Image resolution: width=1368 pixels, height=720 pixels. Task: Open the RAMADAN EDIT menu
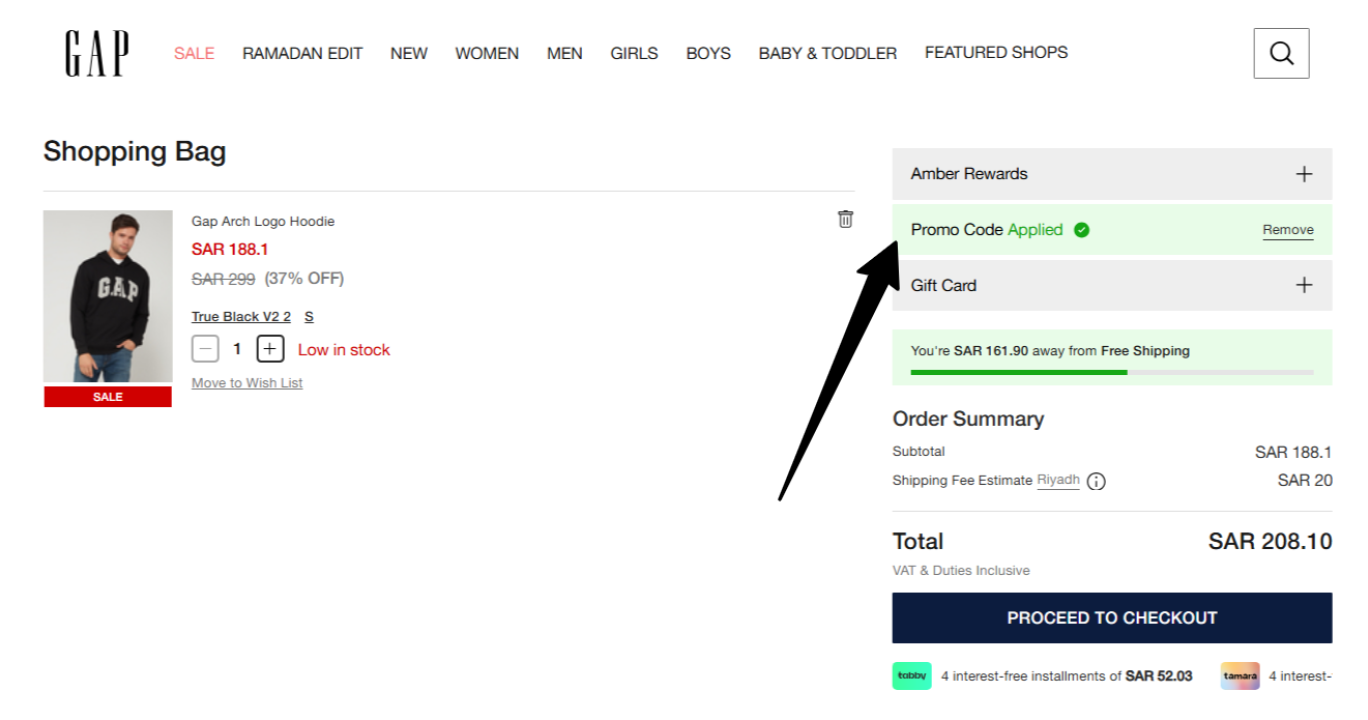[302, 53]
